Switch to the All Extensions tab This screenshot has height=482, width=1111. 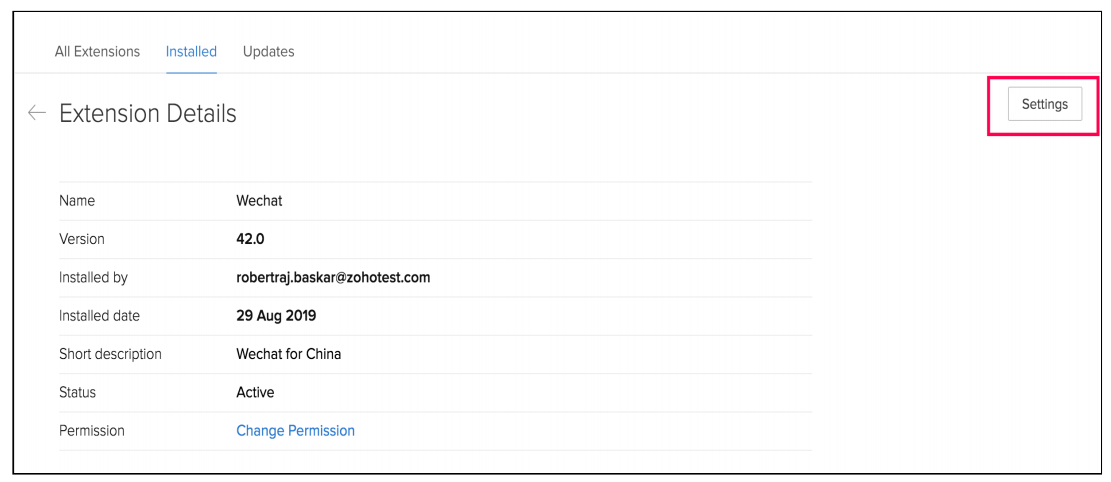pyautogui.click(x=97, y=51)
